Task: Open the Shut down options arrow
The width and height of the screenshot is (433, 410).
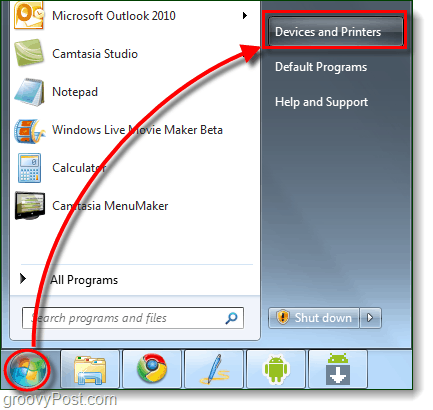Action: click(x=370, y=318)
